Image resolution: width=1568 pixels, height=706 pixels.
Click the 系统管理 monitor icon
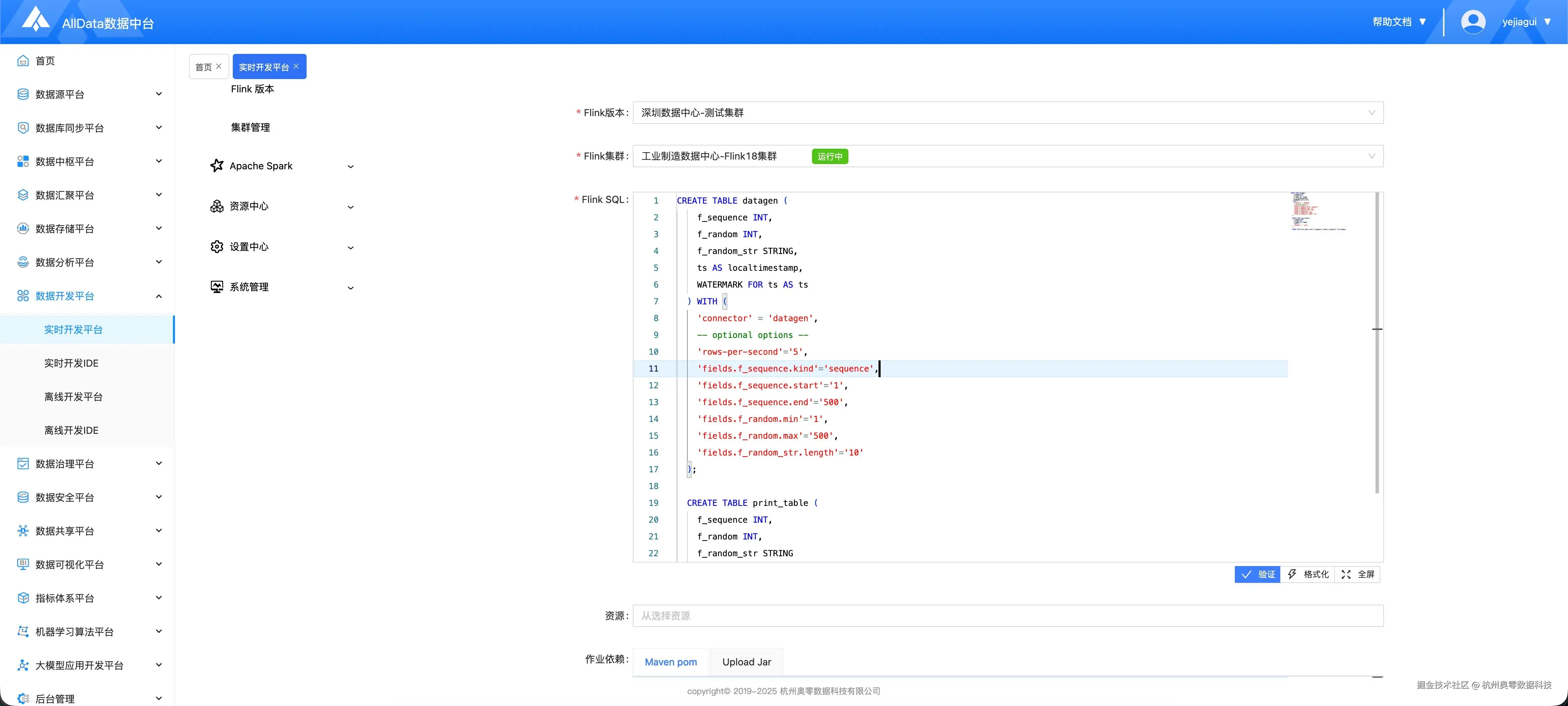pos(217,287)
